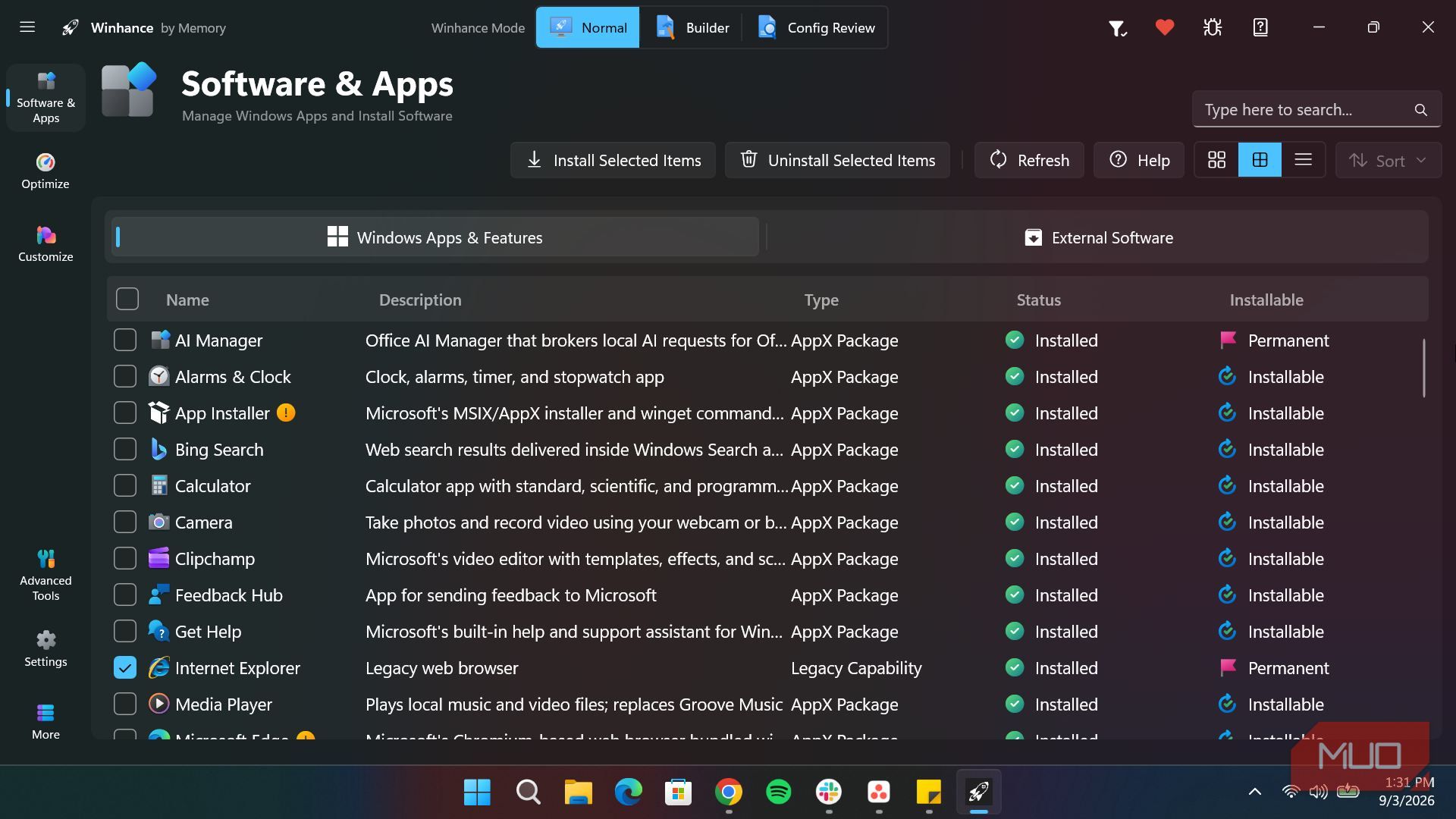Check the Clipchamp checkbox

pos(125,558)
